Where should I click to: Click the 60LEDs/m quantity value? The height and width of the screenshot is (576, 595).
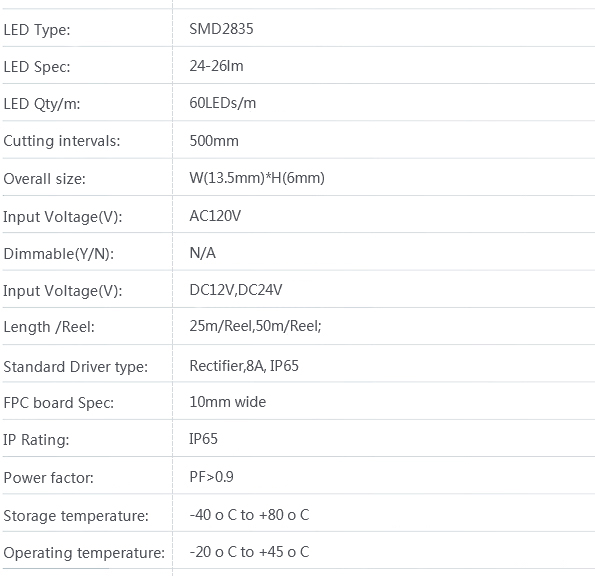(x=223, y=103)
